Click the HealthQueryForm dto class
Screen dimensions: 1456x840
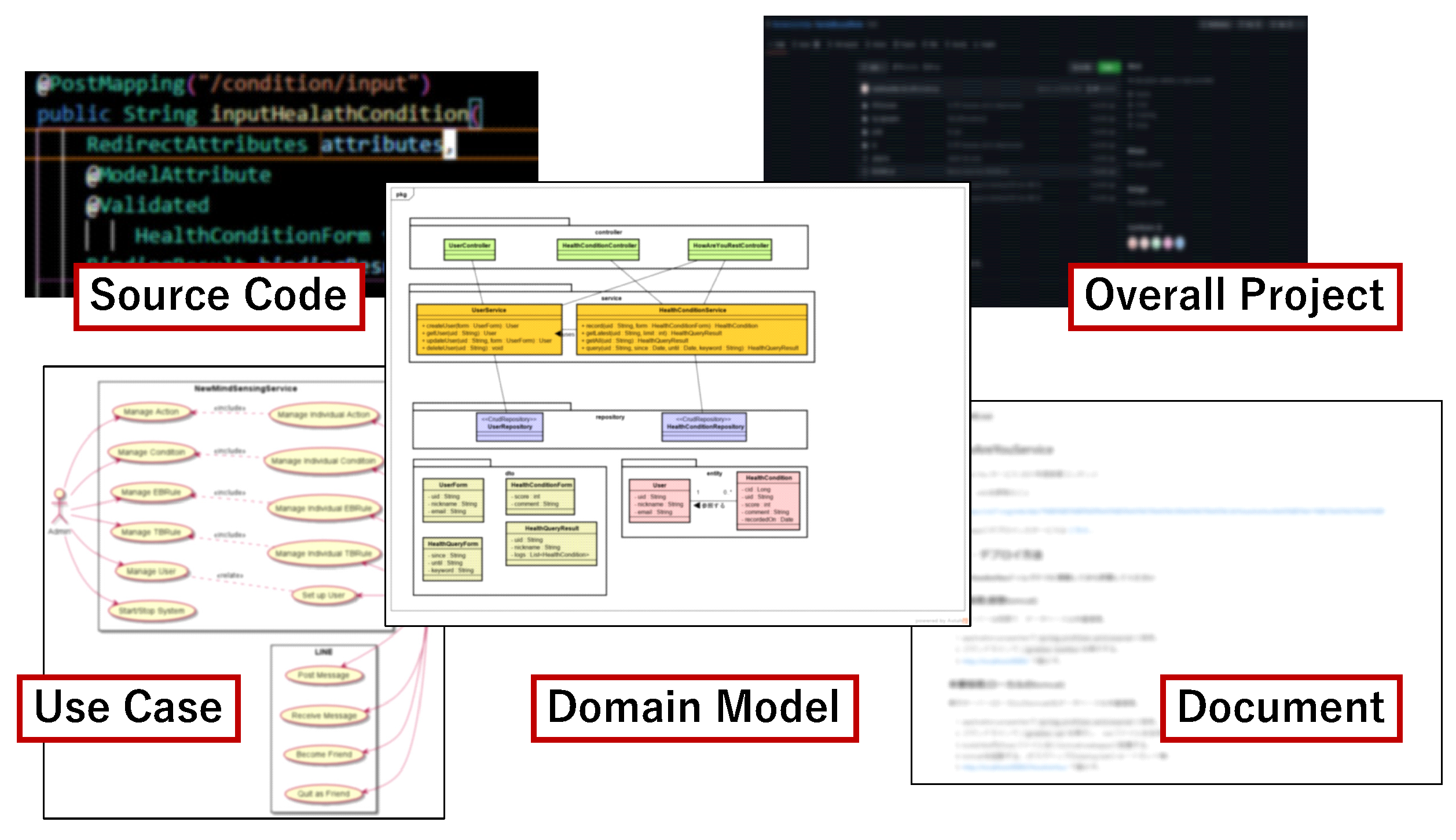click(453, 559)
